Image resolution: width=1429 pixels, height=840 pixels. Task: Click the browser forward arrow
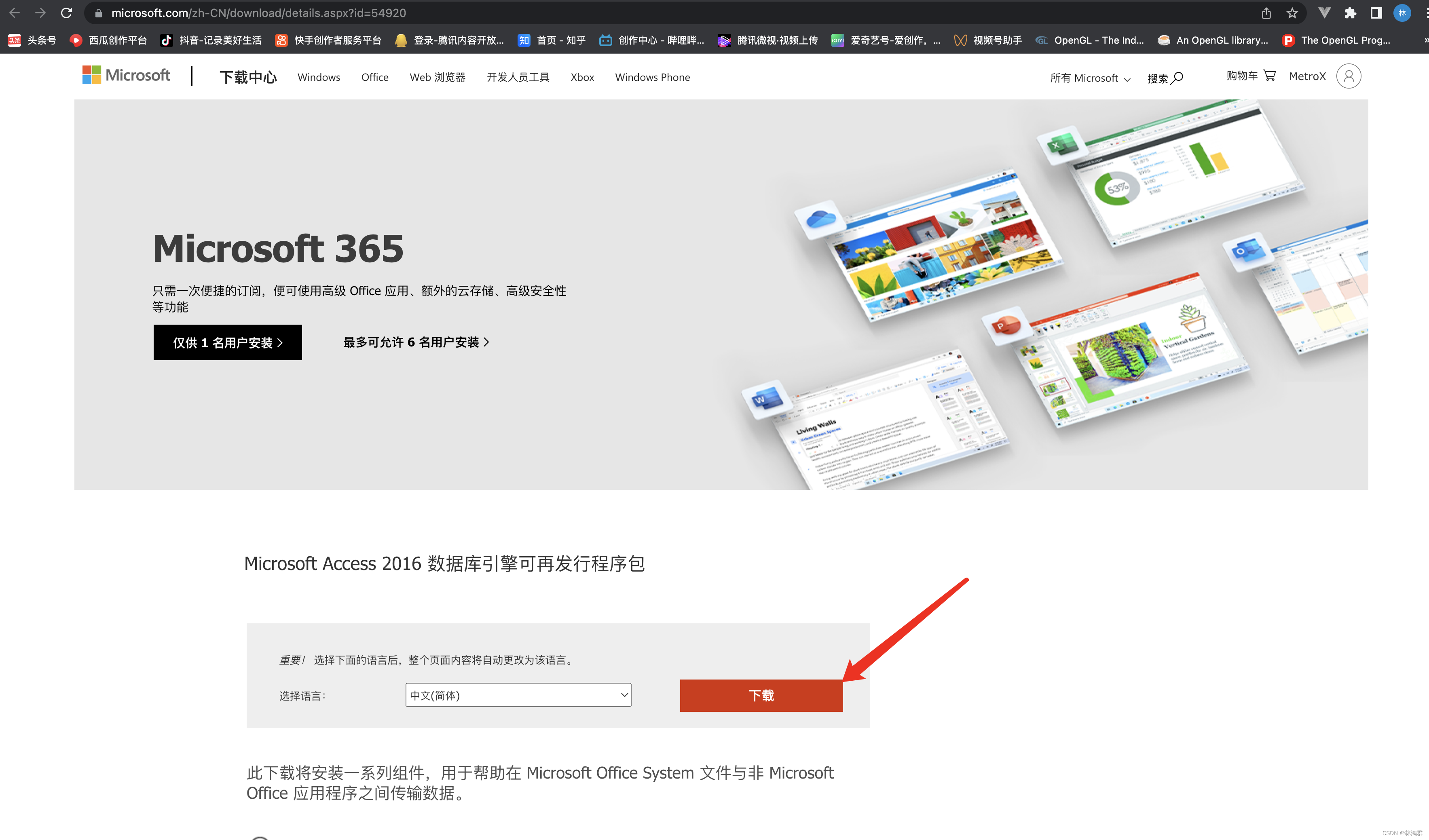pyautogui.click(x=40, y=13)
